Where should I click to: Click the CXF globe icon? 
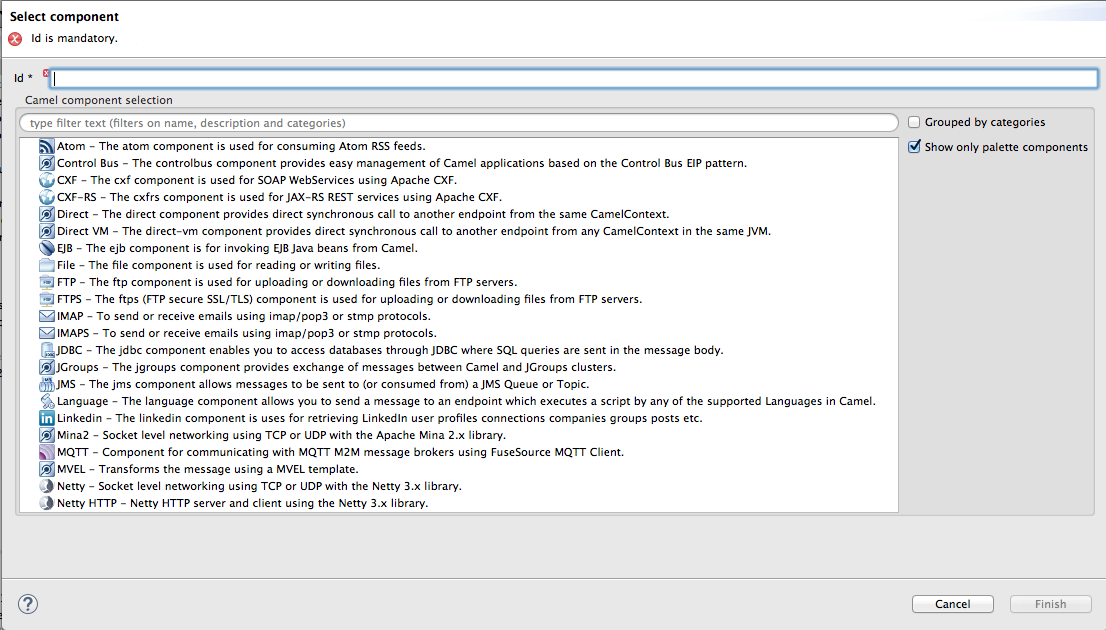pyautogui.click(x=47, y=180)
